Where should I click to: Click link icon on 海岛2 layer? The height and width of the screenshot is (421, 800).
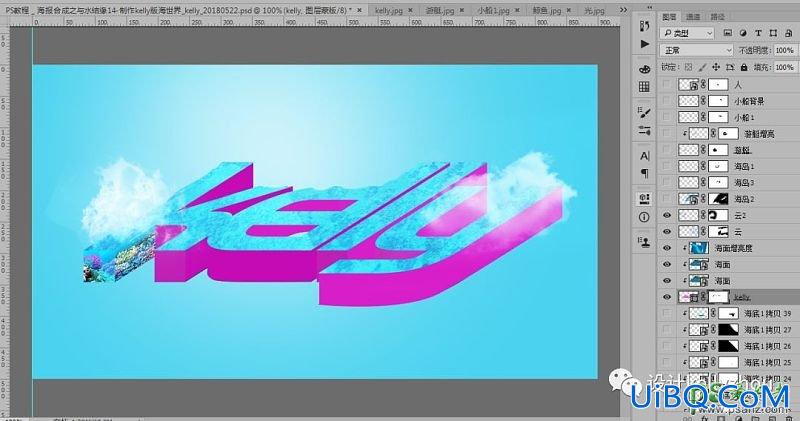tap(704, 199)
